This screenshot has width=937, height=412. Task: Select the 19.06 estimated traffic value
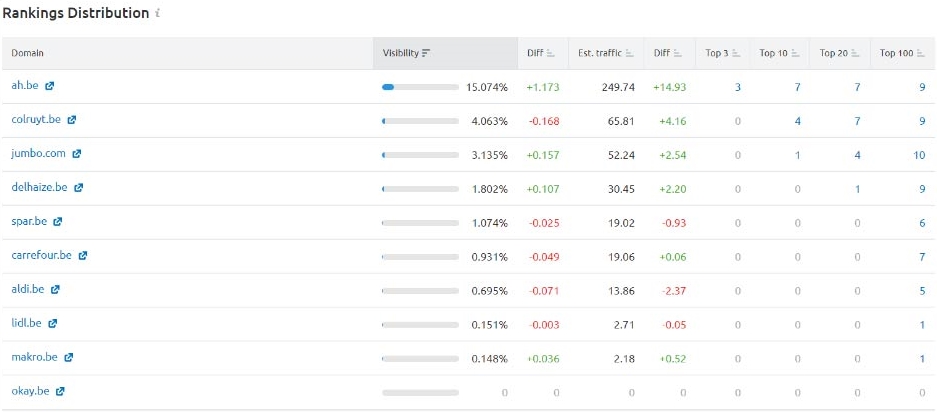pyautogui.click(x=621, y=257)
